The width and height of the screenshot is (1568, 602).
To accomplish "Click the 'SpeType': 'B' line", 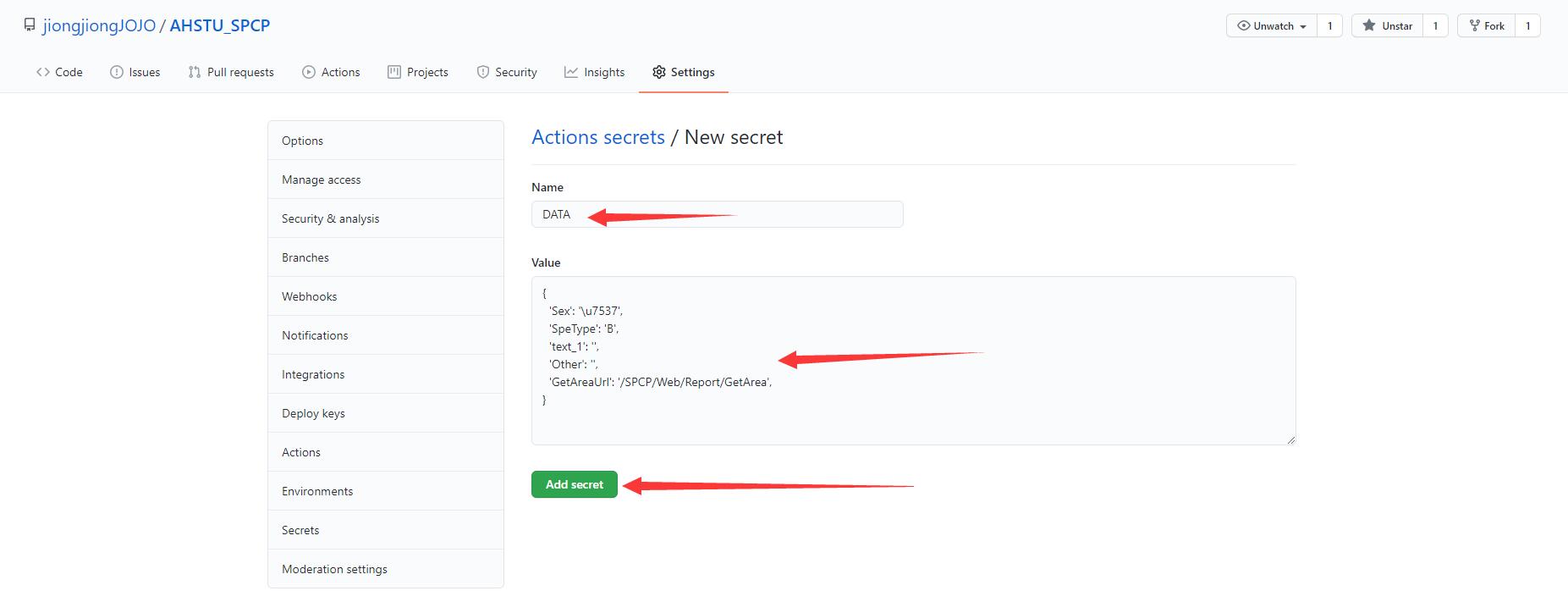I will (584, 329).
